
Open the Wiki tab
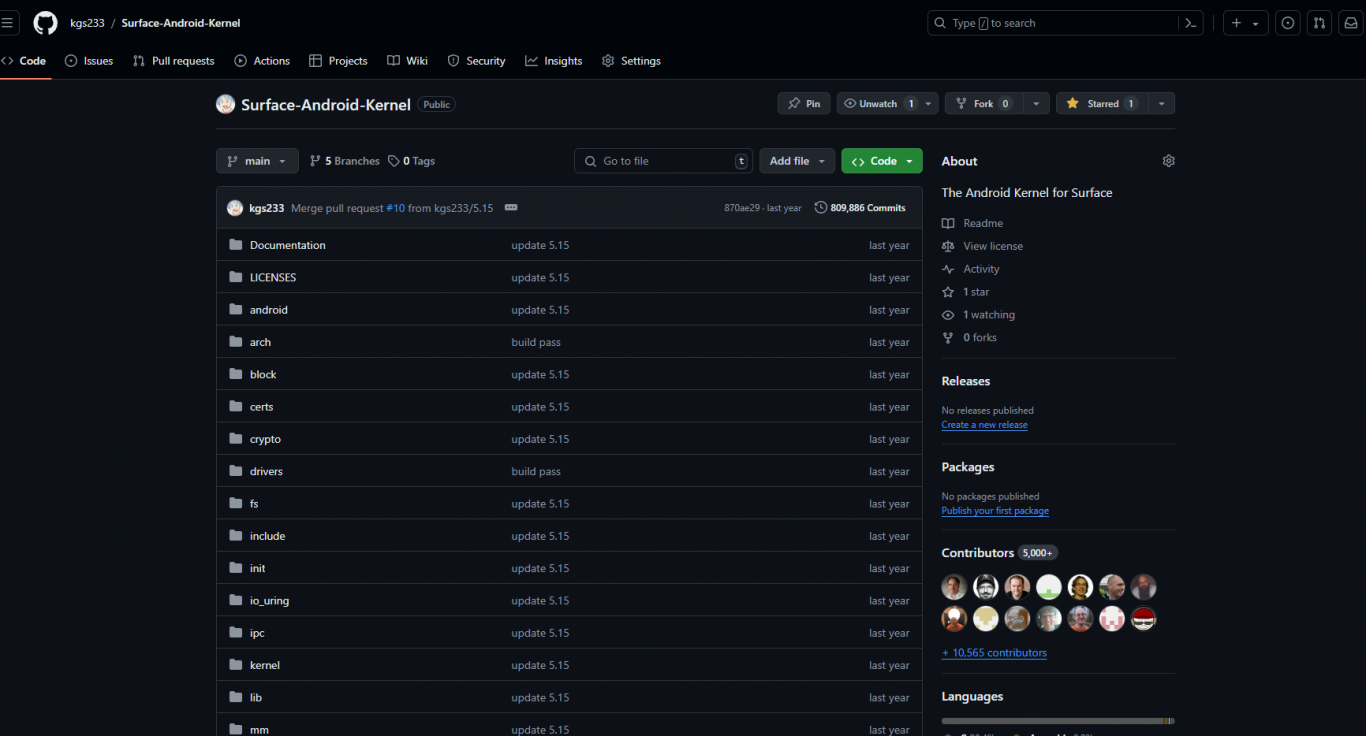click(x=408, y=61)
